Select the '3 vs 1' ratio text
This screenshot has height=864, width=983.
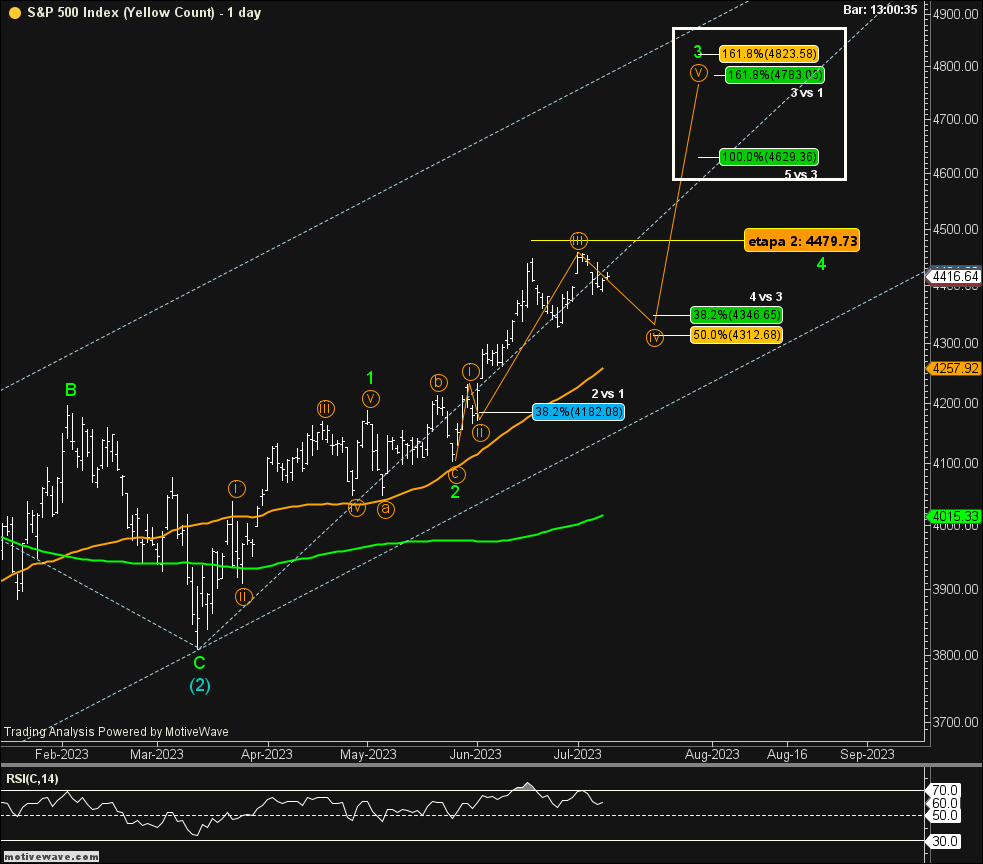(806, 93)
